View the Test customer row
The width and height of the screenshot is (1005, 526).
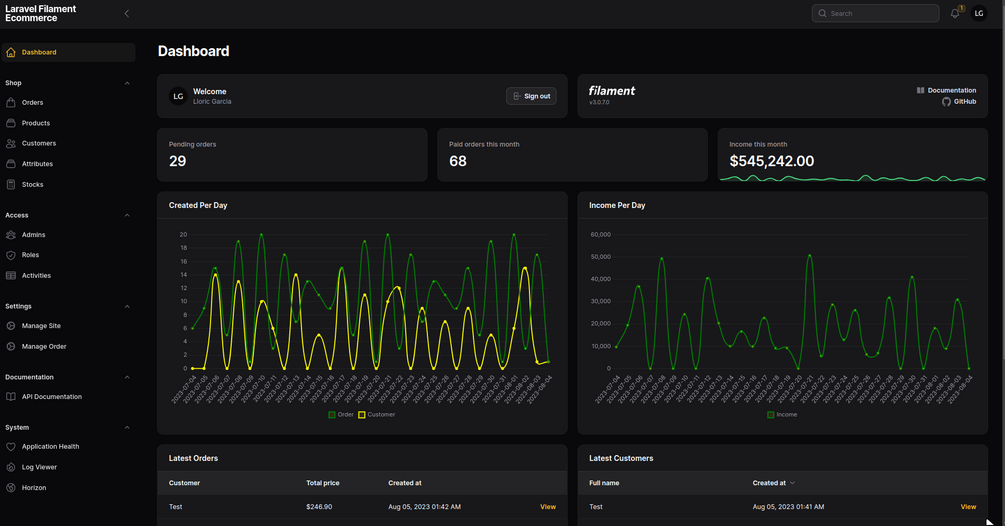click(968, 507)
